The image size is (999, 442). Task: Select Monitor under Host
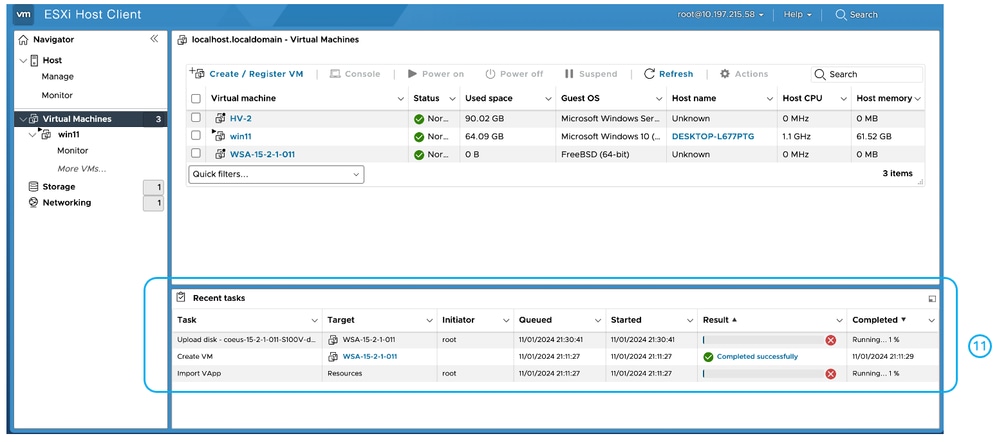pyautogui.click(x=57, y=95)
